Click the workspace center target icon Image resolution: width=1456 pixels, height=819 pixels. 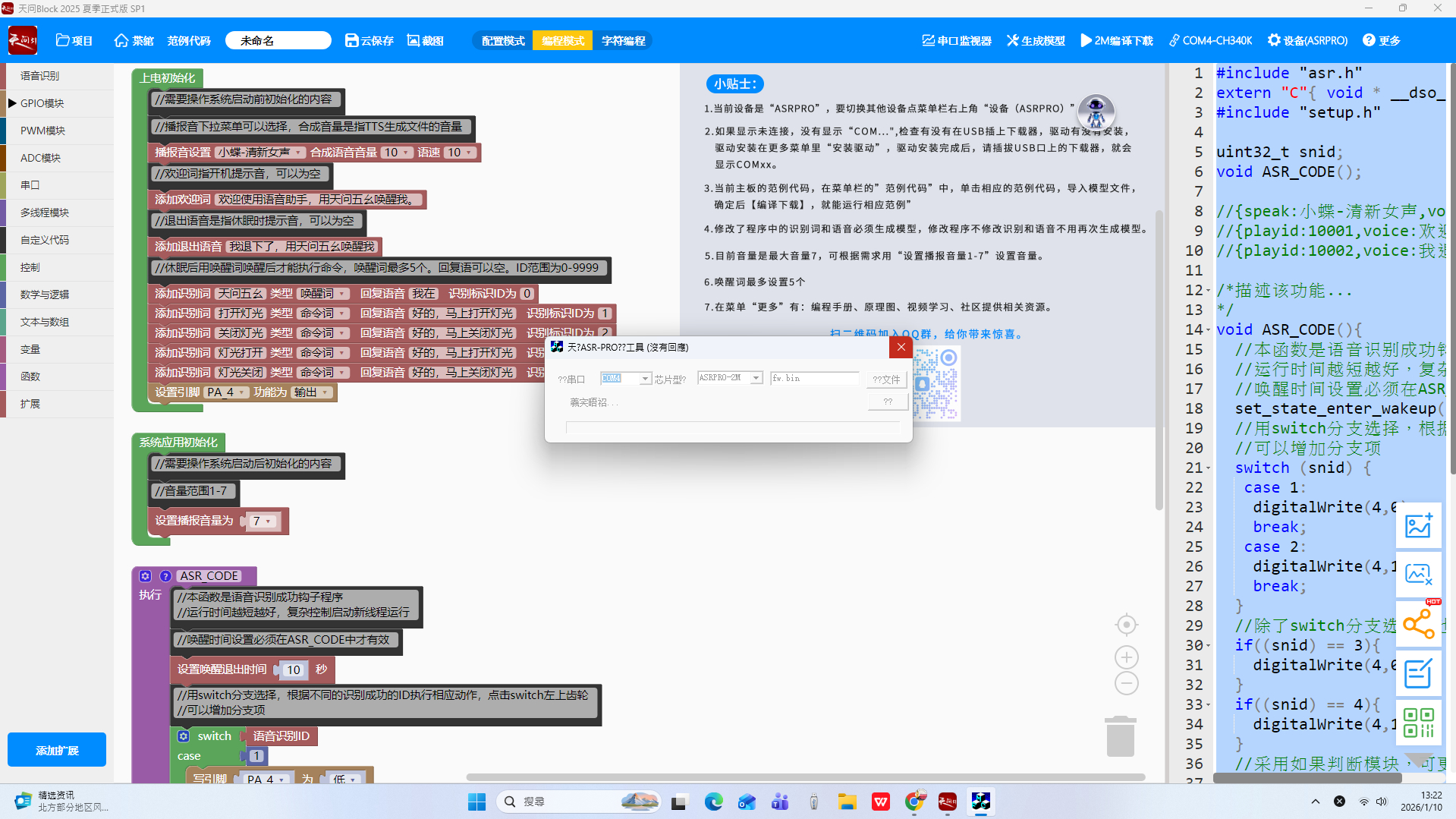coord(1127,625)
